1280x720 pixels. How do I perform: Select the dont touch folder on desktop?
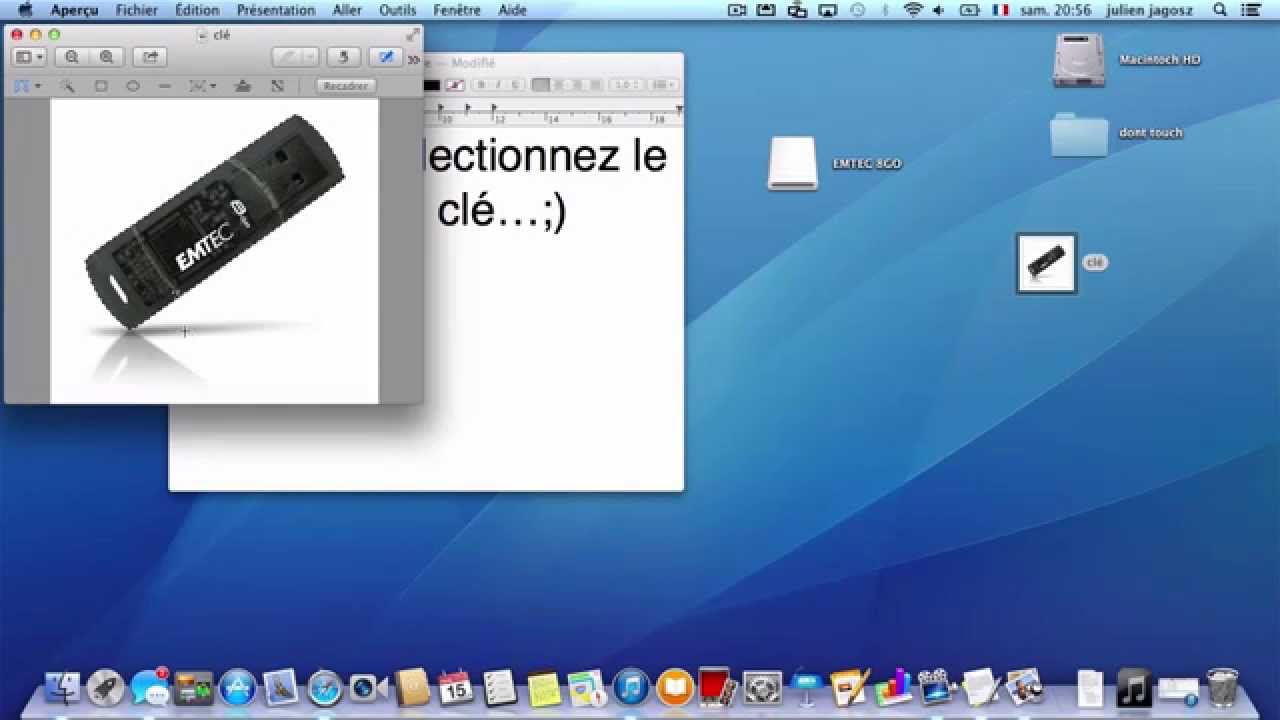point(1079,135)
